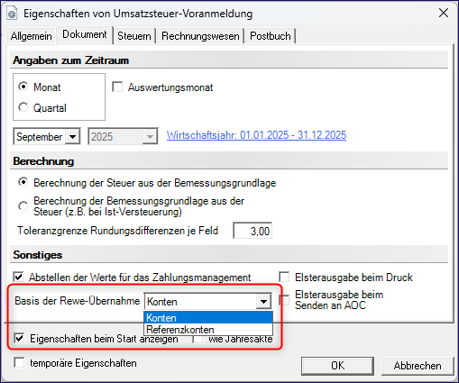Screen dimensions: 459x383
Task: Click the dialog title bar document icon
Action: point(12,14)
